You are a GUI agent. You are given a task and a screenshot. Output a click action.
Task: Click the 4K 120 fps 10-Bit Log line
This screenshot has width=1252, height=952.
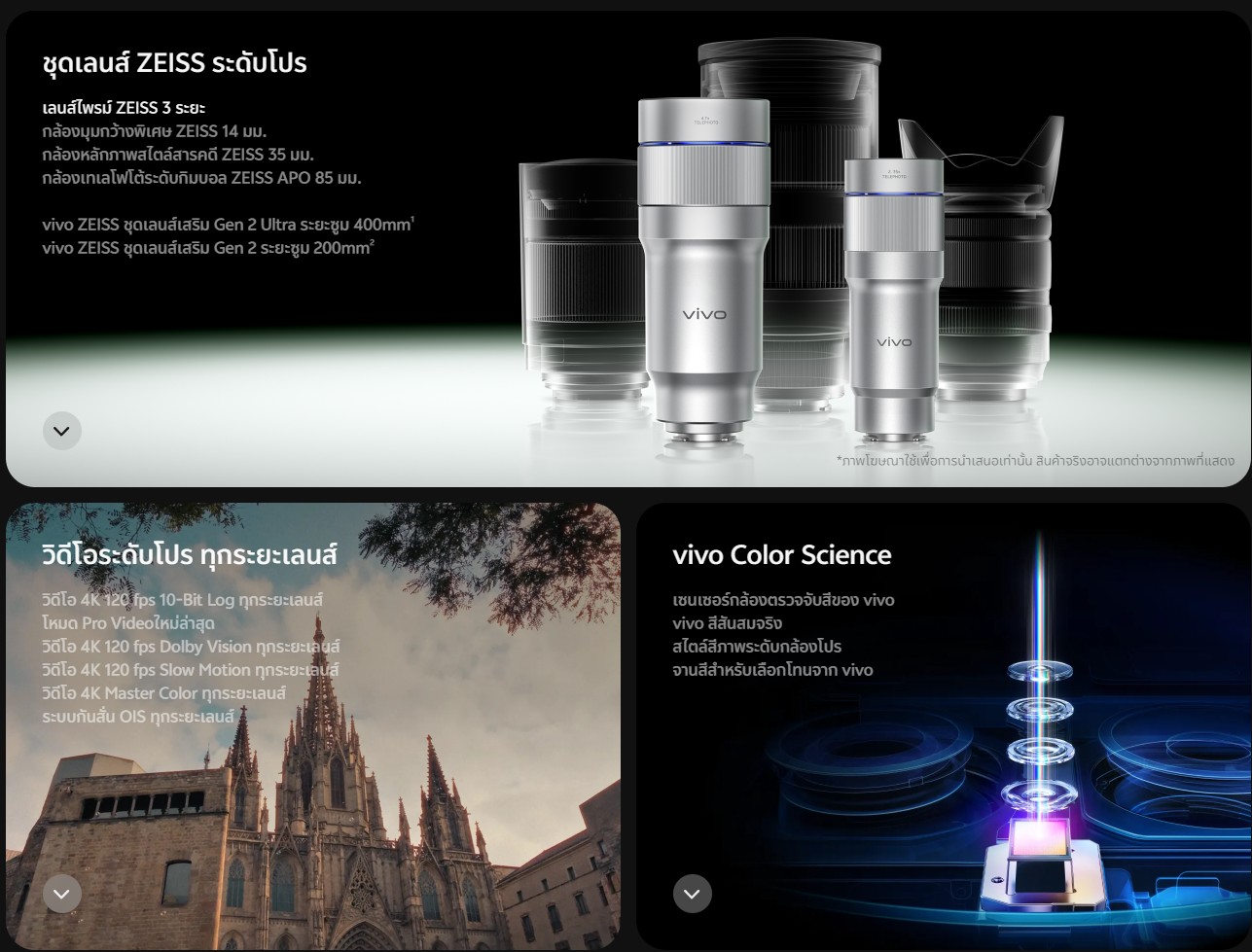tap(182, 600)
